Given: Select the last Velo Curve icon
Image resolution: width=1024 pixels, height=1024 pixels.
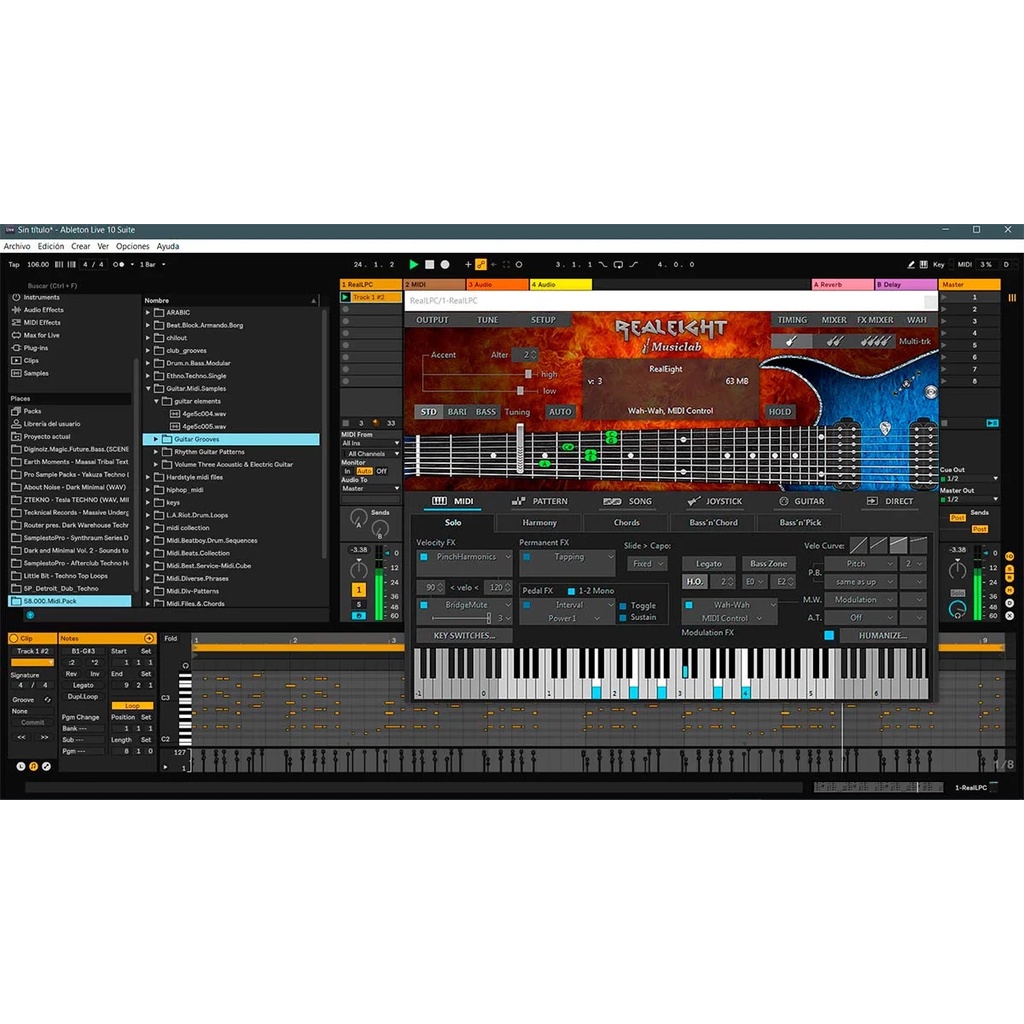Looking at the screenshot, I should [x=918, y=545].
